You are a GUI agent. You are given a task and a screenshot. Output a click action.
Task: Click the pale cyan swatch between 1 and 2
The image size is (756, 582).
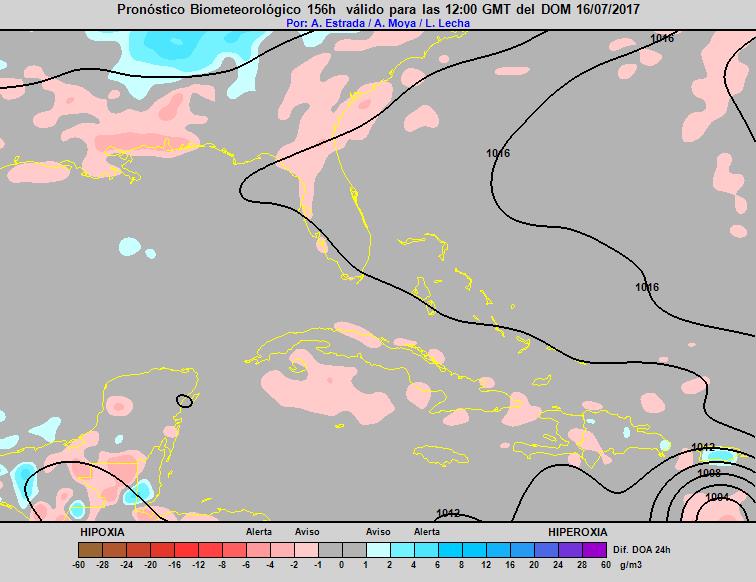pyautogui.click(x=378, y=550)
